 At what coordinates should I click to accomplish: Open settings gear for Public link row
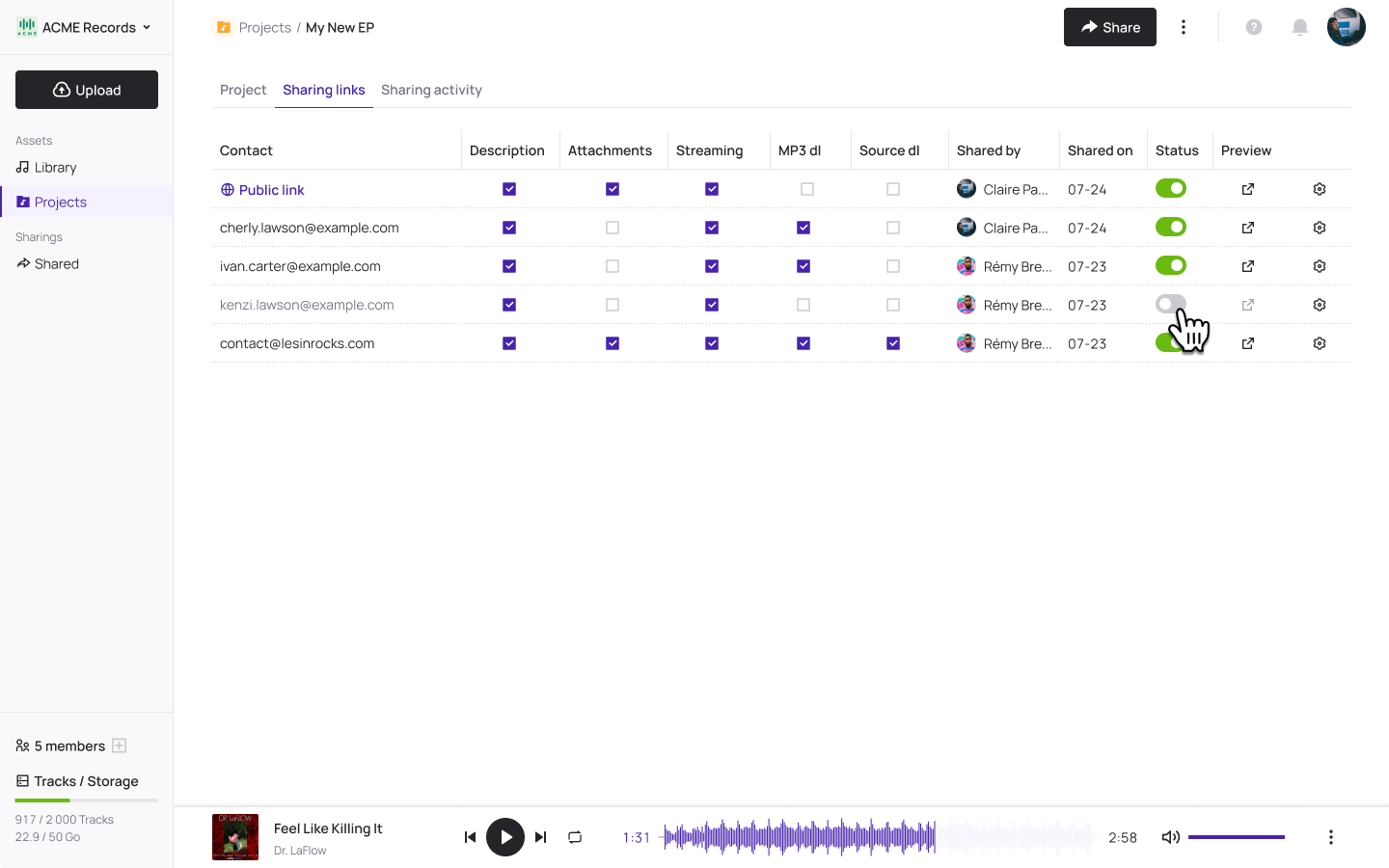click(x=1320, y=189)
